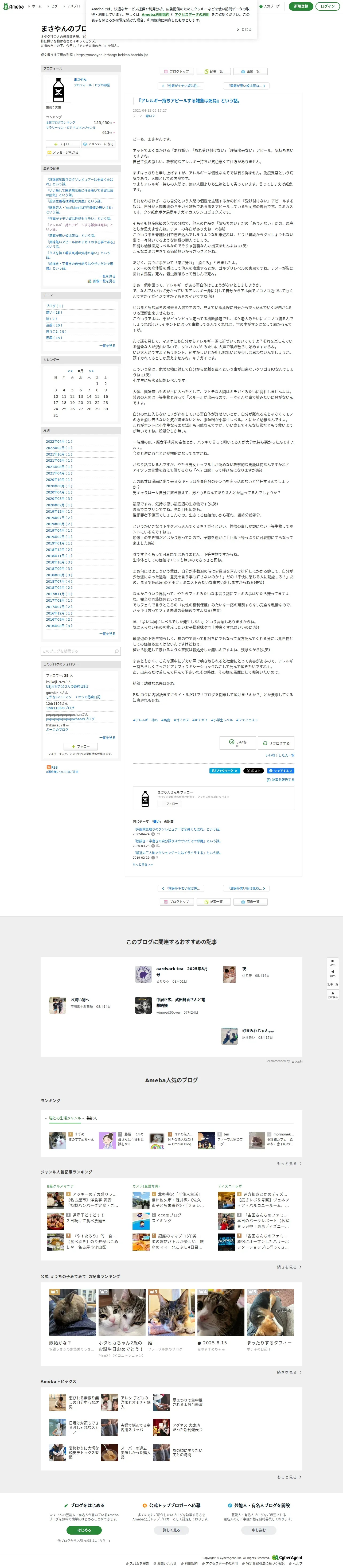Viewport: 343px width, 1568px height.
Task: Return to top with 上に戻る arrow
Action: click(x=333, y=995)
